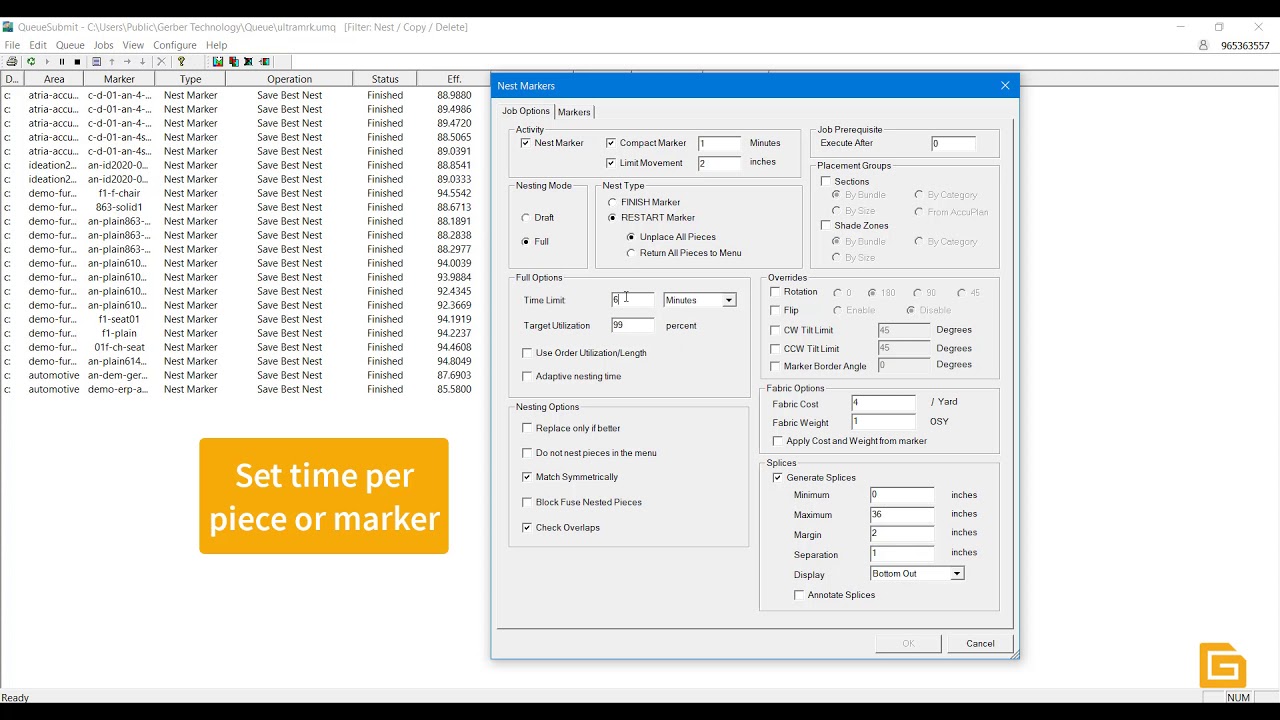The height and width of the screenshot is (720, 1280).
Task: Click the Time Limit input field
Action: (x=632, y=300)
